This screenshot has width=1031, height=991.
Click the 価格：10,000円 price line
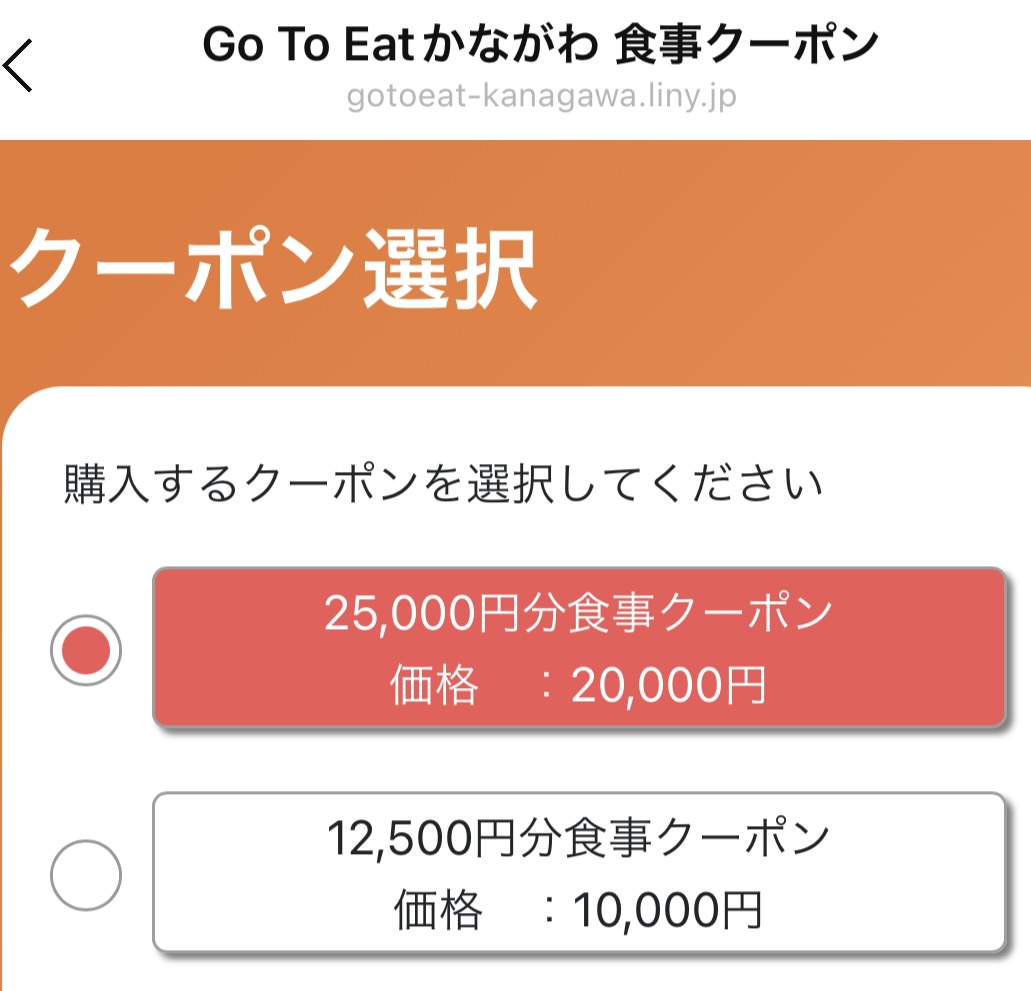(577, 910)
